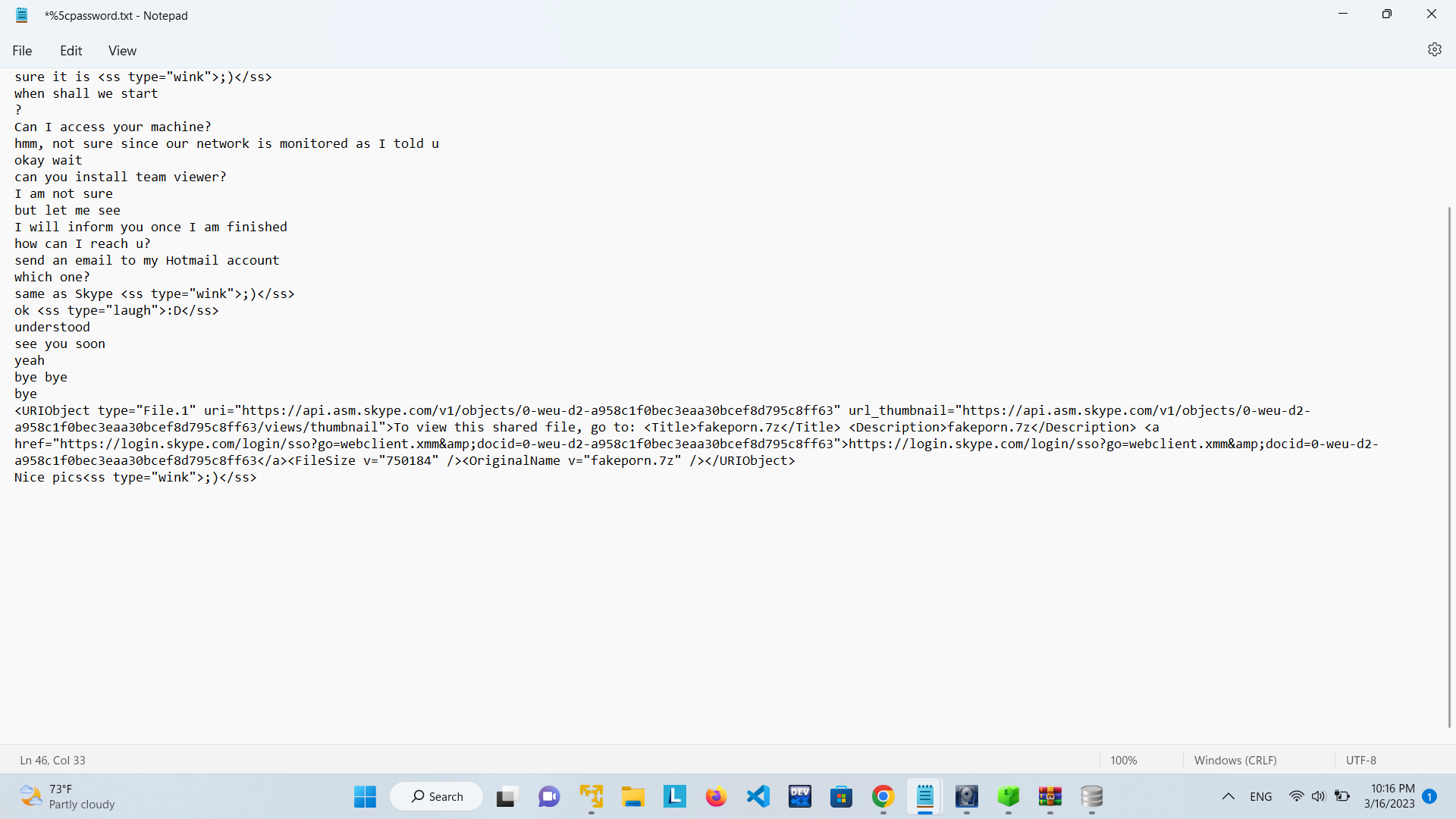Screen dimensions: 1456x819
Task: Open the View menu
Action: (122, 51)
